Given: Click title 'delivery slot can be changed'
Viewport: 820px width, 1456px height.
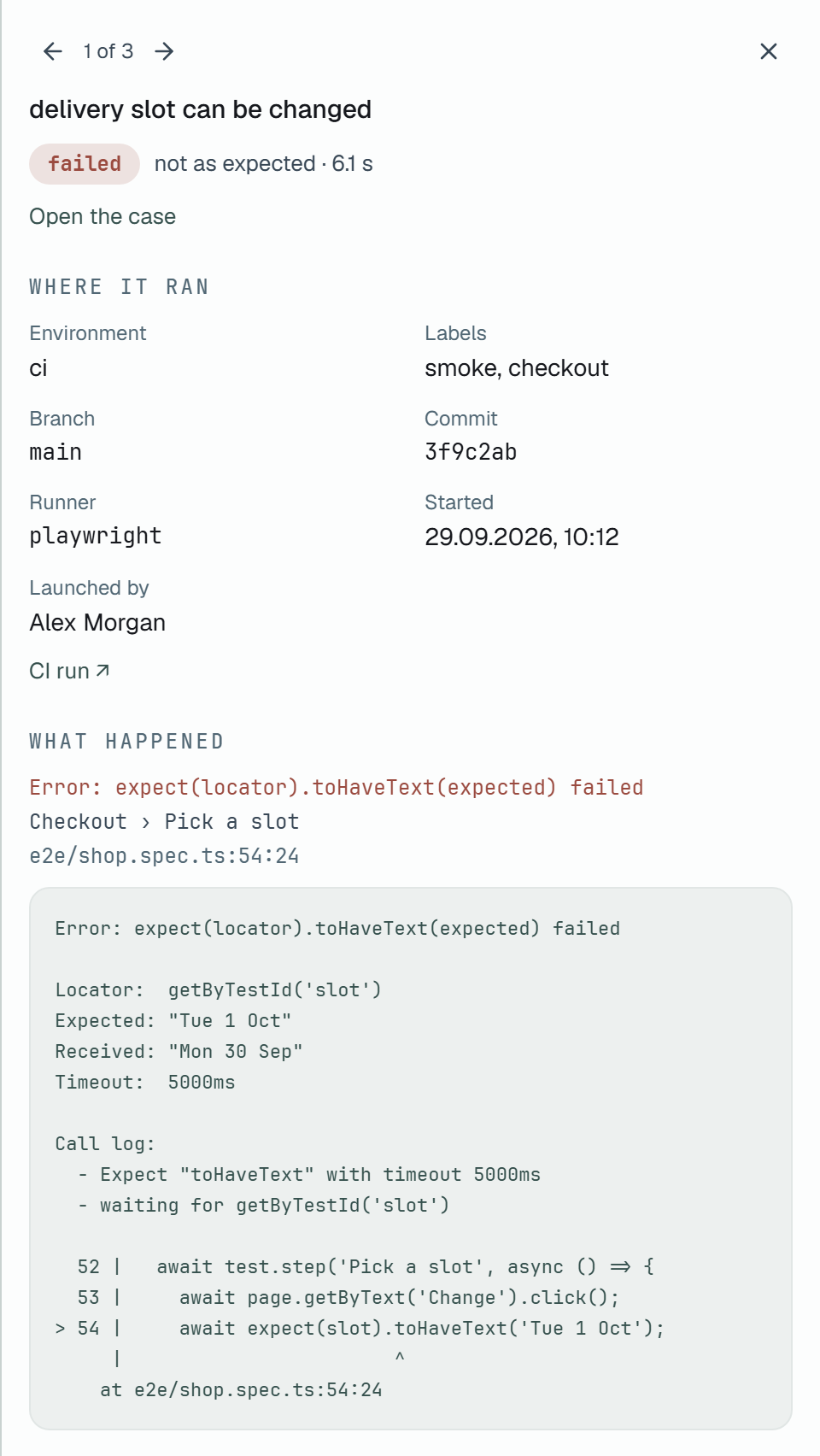Looking at the screenshot, I should coord(201,109).
